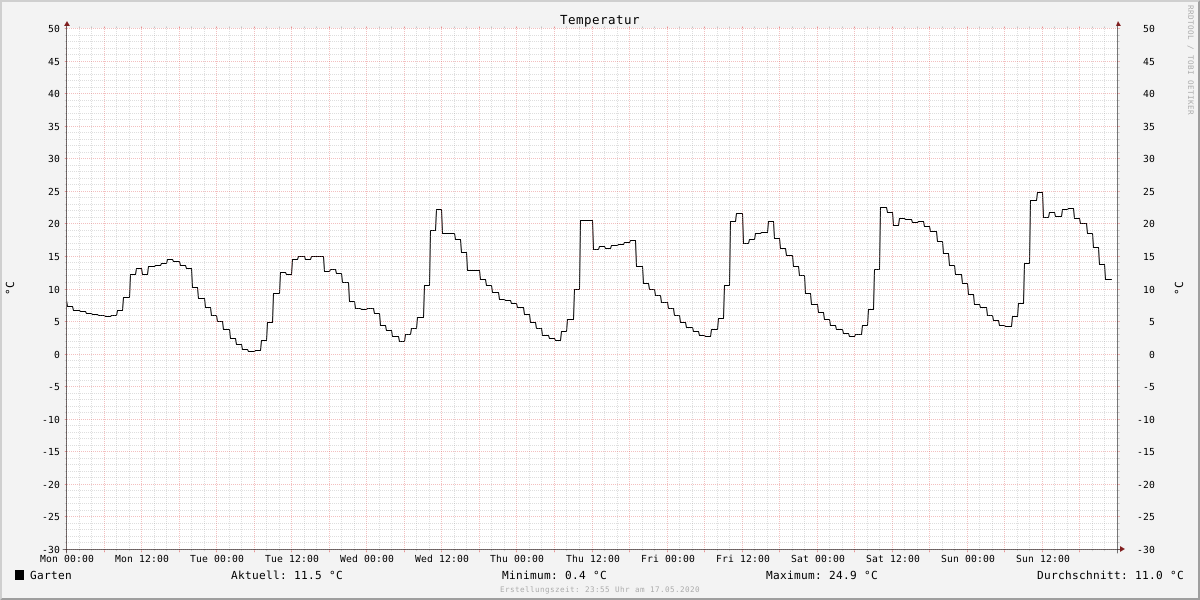
Task: Click the Mon 12:00 time axis label
Action: tap(142, 559)
